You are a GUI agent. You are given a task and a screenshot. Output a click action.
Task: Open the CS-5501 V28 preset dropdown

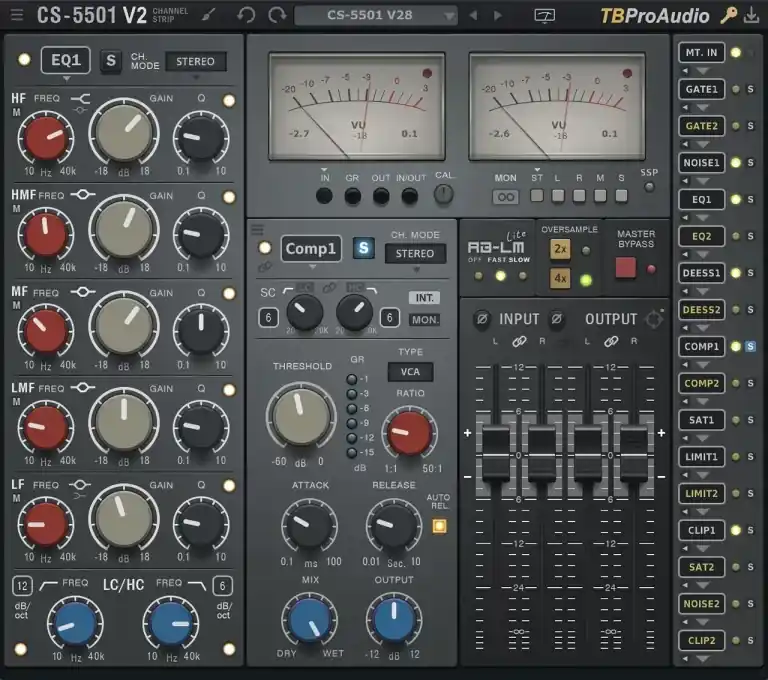376,16
